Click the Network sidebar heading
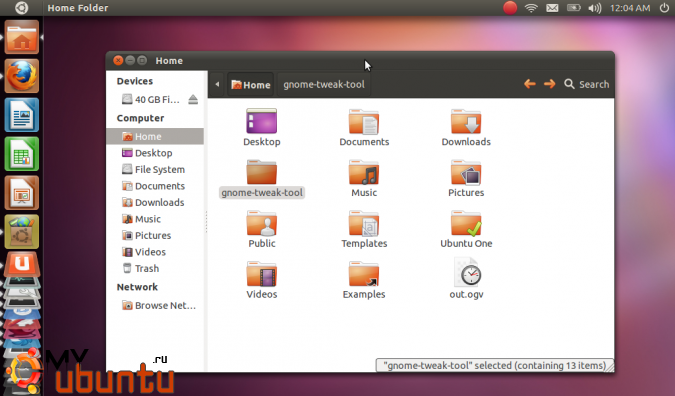The image size is (675, 396). pos(137,287)
